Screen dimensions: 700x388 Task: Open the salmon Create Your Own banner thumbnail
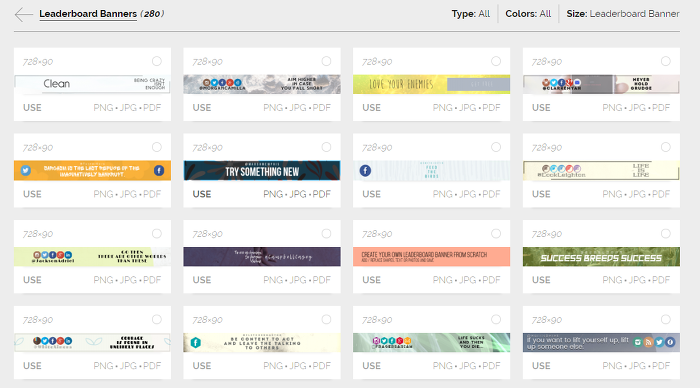[x=432, y=257]
